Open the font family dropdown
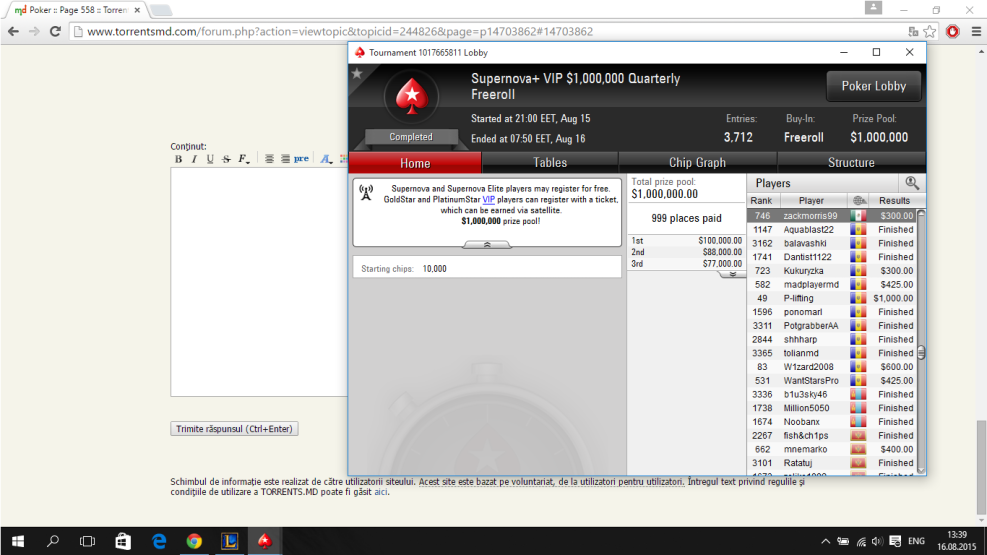 pyautogui.click(x=244, y=159)
